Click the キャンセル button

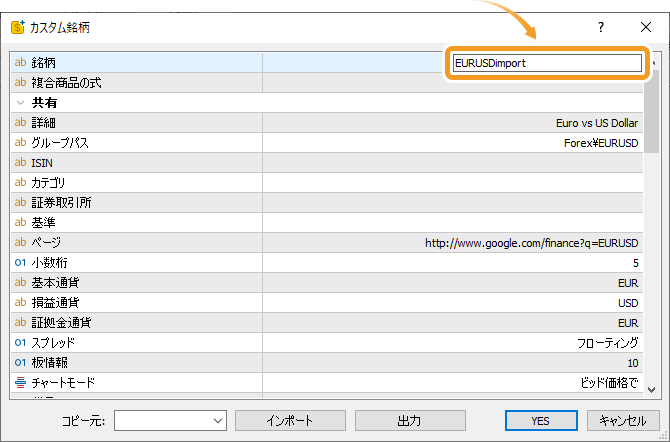pos(623,421)
